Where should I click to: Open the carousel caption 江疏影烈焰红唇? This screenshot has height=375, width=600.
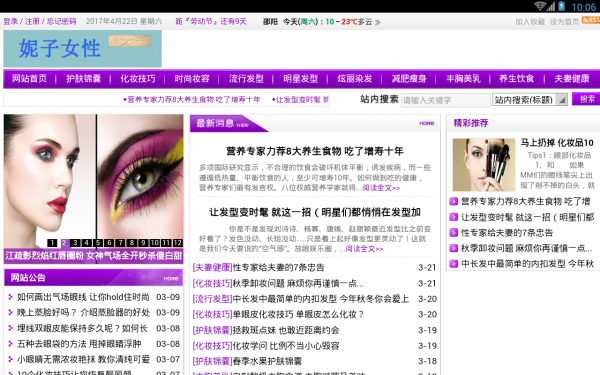click(93, 256)
